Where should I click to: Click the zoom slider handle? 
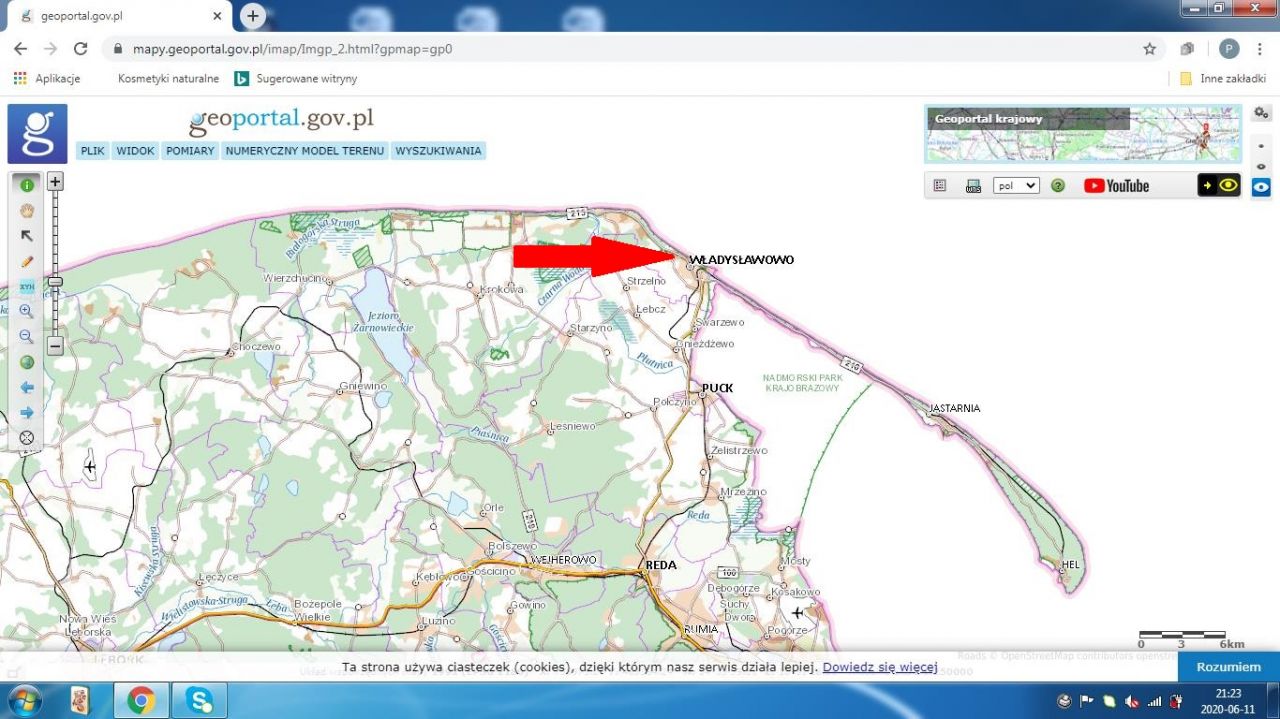point(55,282)
